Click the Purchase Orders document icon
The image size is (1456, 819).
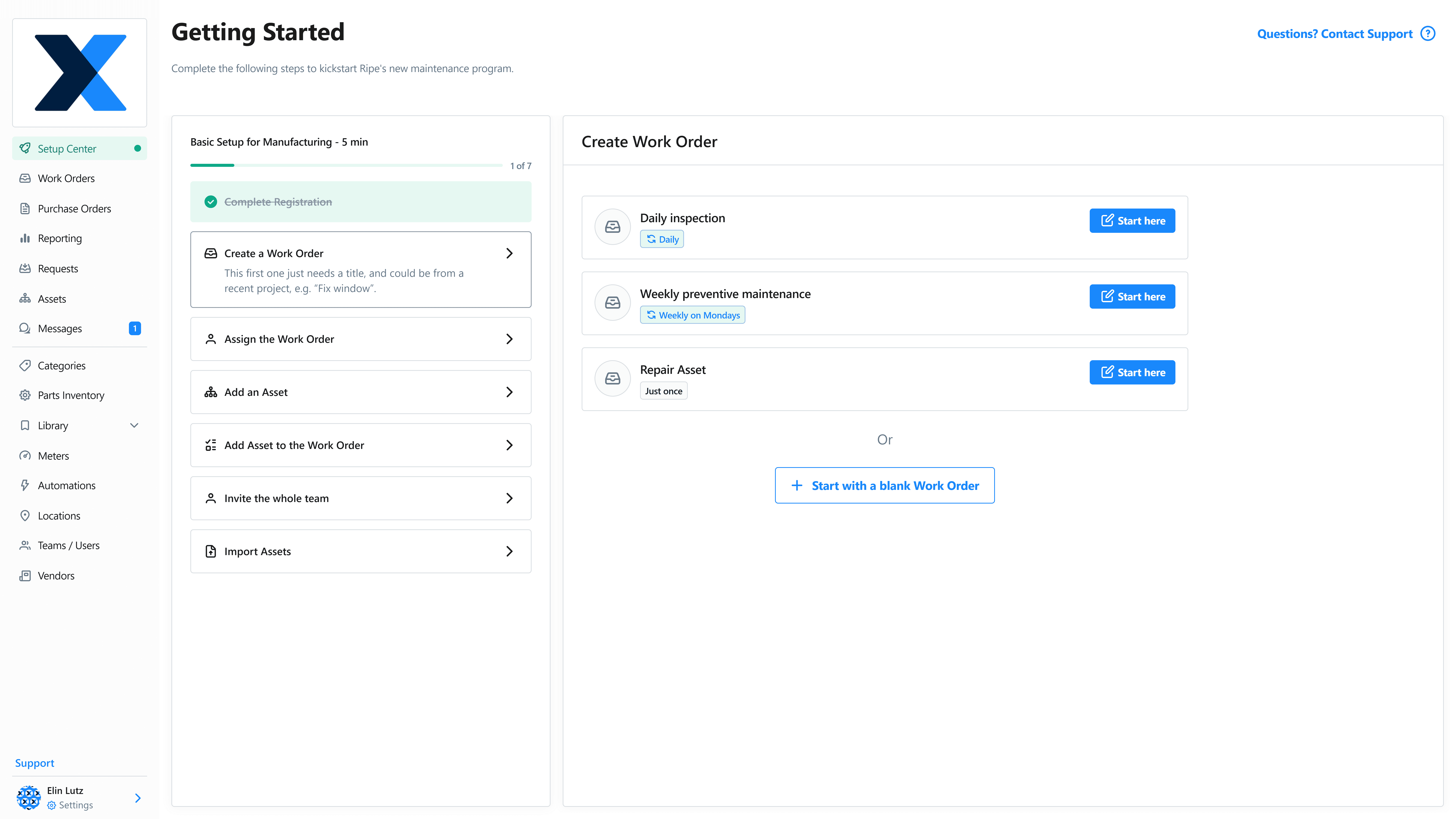coord(25,209)
